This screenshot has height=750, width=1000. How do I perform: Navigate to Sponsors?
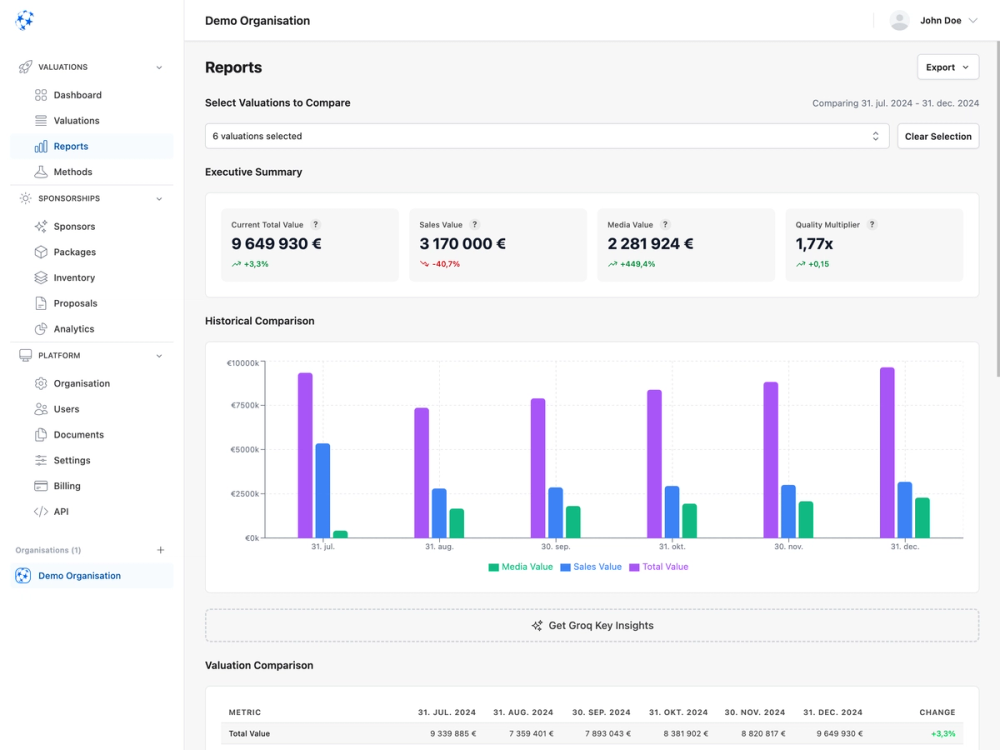[72, 226]
